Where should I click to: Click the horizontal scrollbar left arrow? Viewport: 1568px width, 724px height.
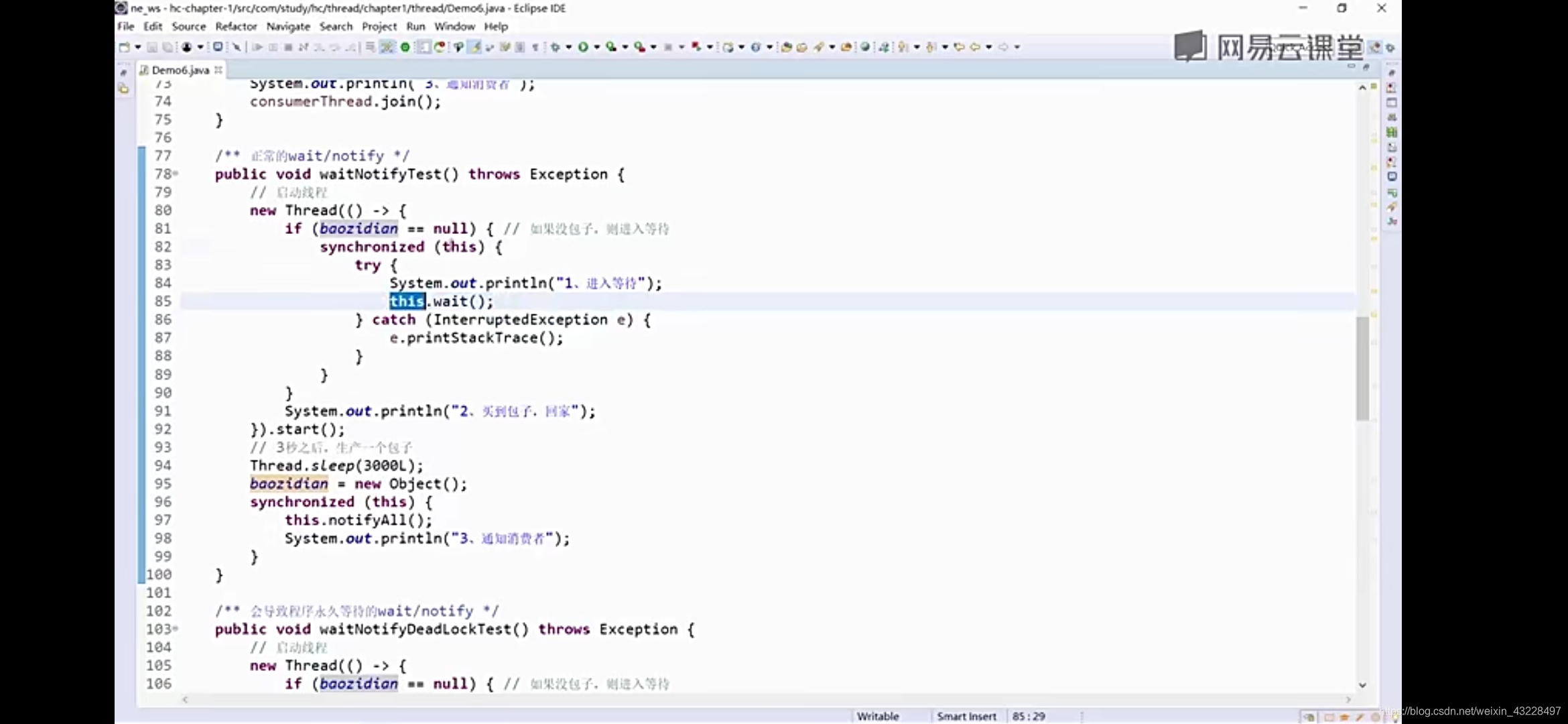[x=186, y=699]
